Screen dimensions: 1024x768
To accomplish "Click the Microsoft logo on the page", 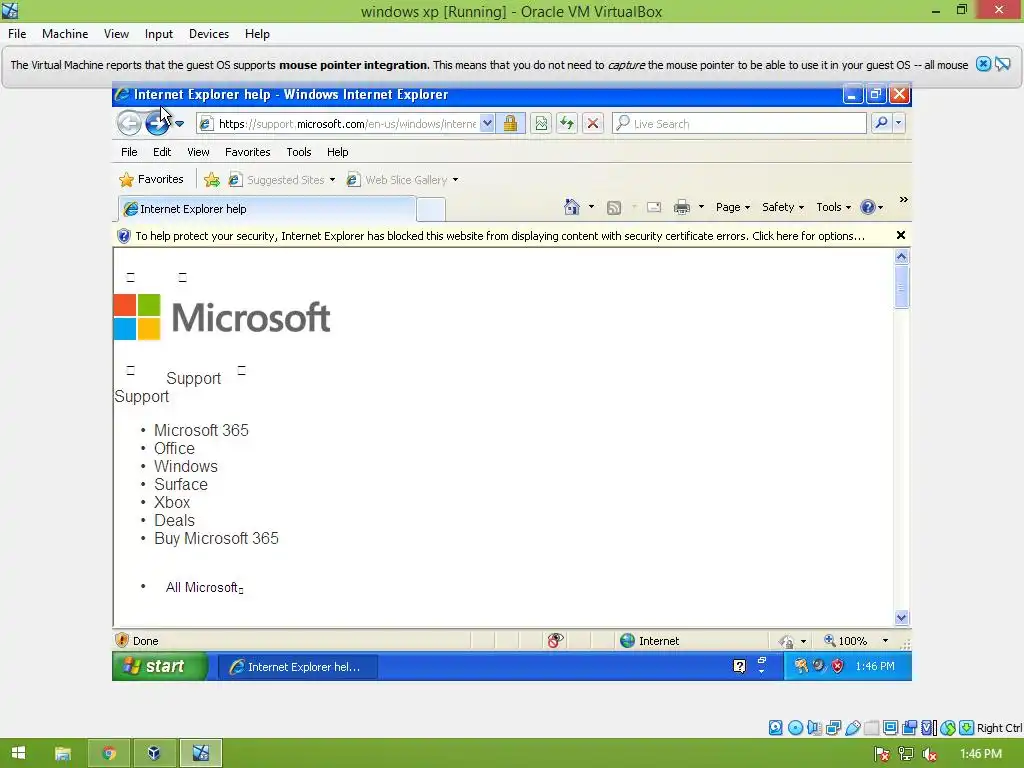I will pos(222,317).
